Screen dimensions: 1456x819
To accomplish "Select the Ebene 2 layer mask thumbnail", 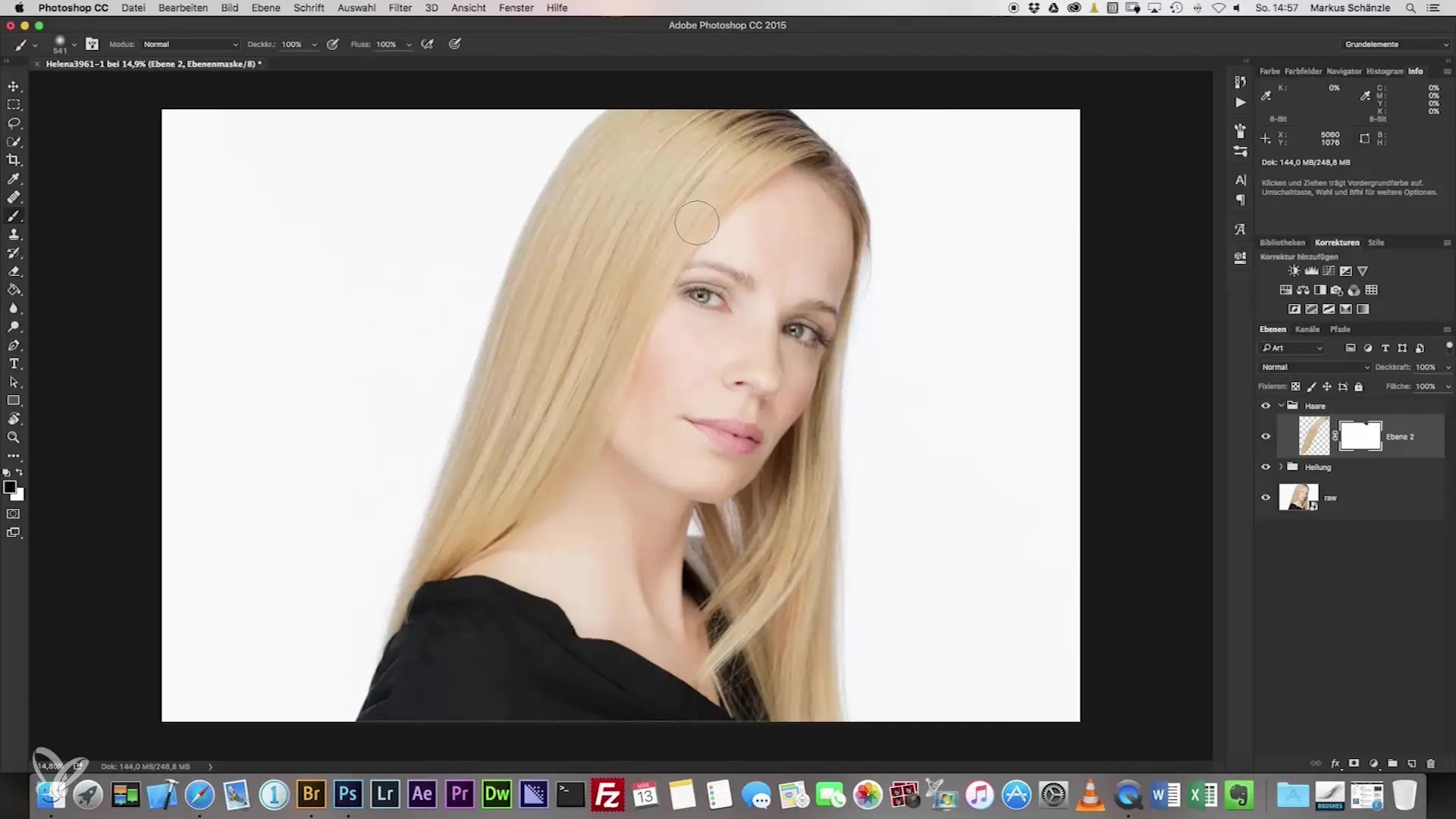I will pyautogui.click(x=1360, y=436).
